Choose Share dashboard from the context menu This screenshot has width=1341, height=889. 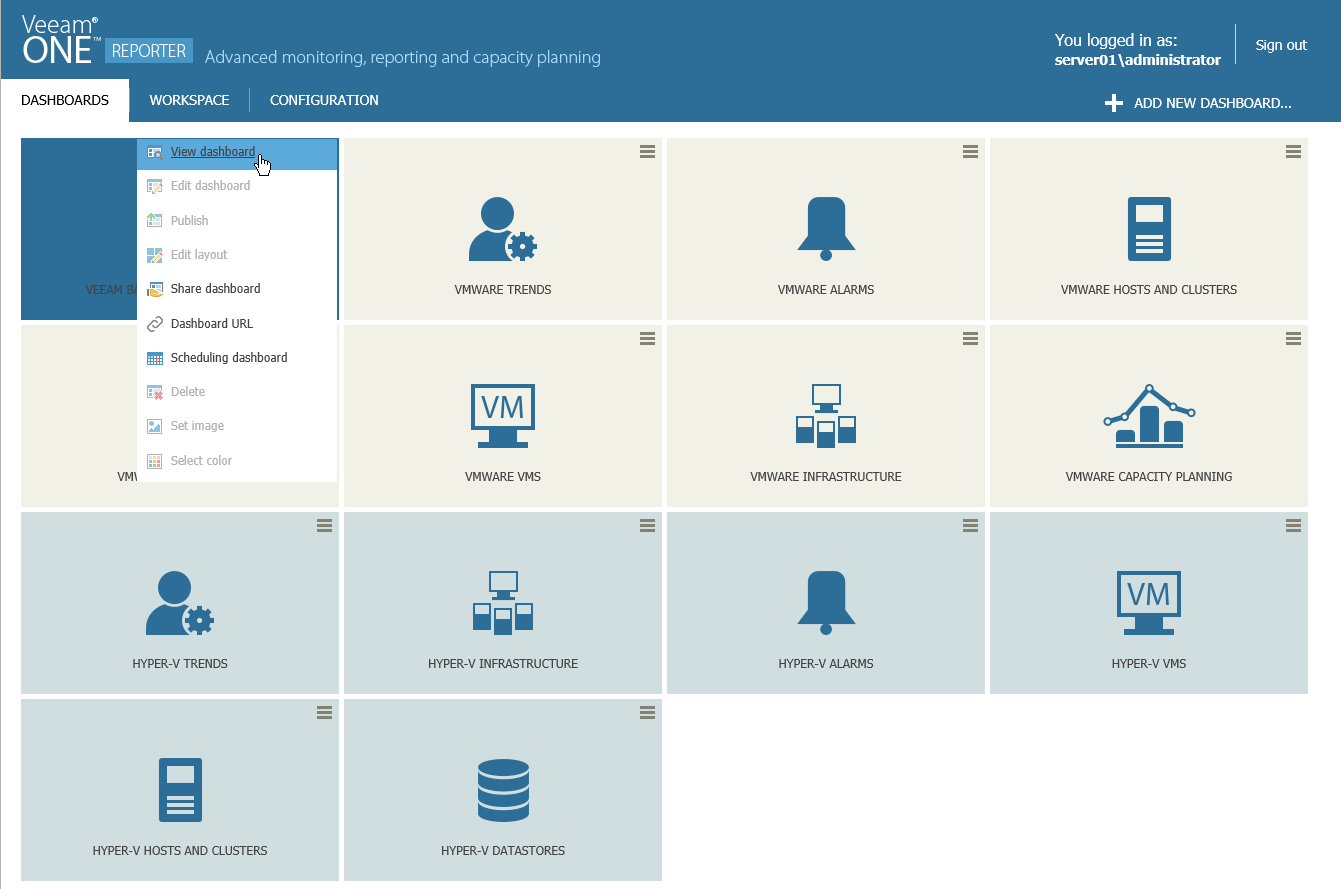pos(237,289)
